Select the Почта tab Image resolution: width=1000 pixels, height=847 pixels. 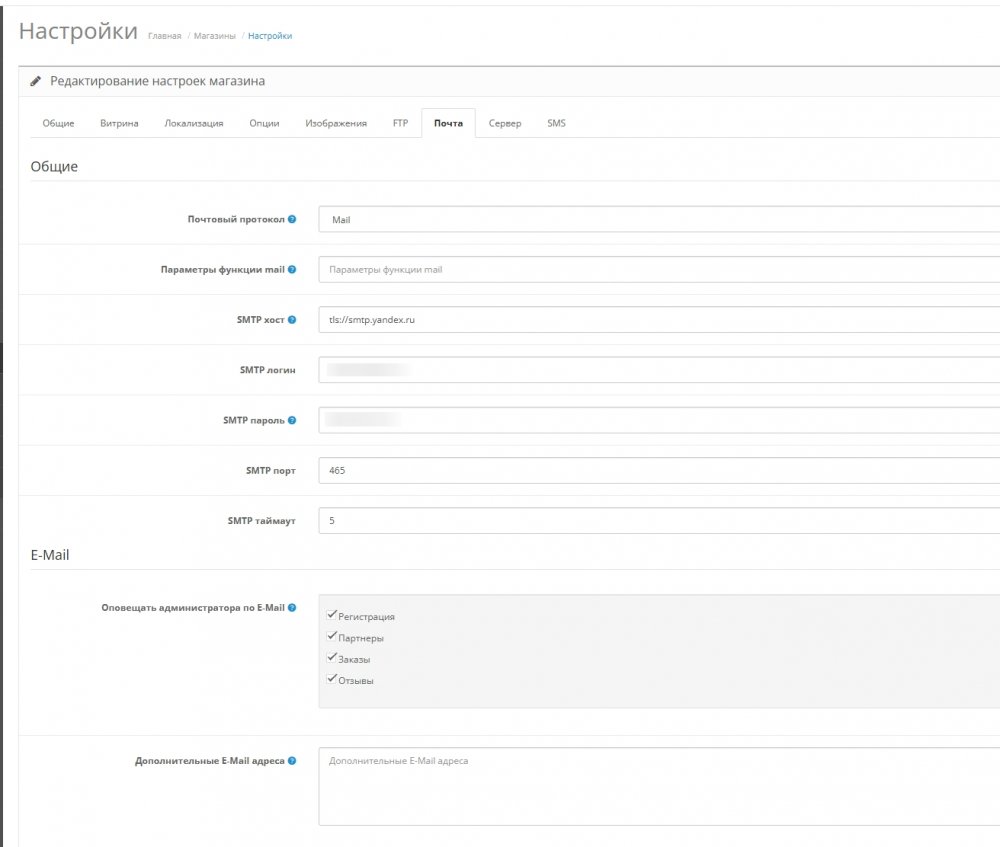pos(448,123)
